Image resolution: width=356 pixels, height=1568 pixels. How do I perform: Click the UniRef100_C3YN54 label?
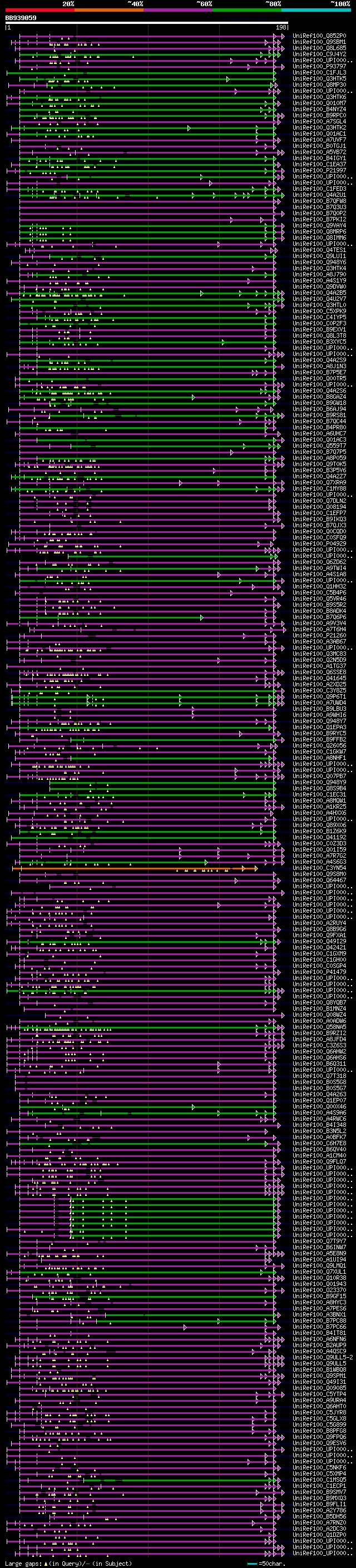(x=319, y=868)
